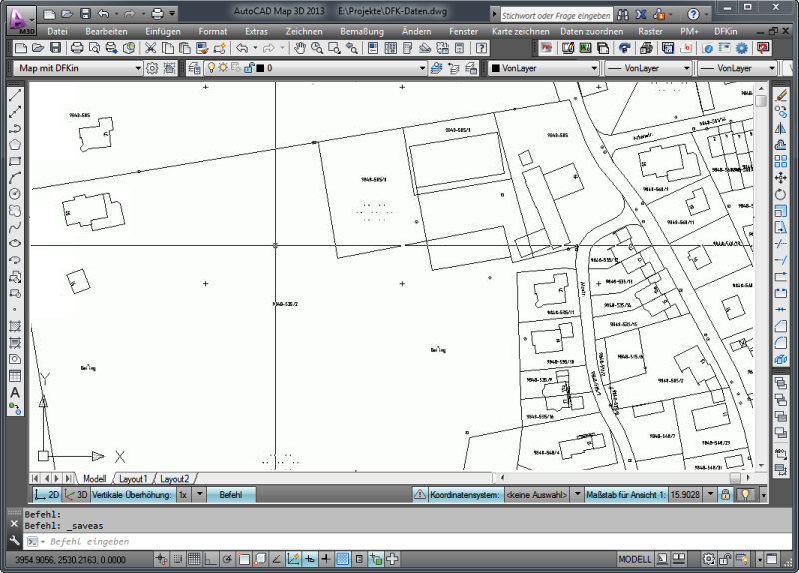
Task: Open the Zeichnen menu
Action: point(304,32)
